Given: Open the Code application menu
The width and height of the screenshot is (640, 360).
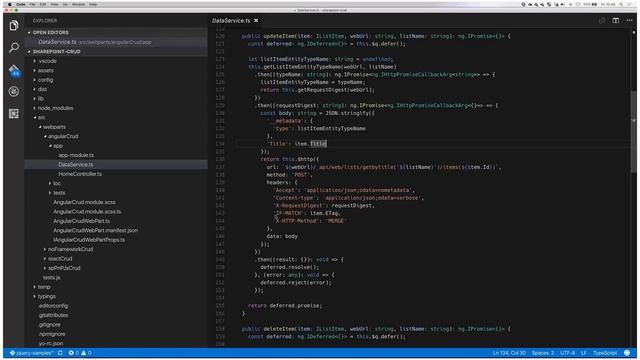Looking at the screenshot, I should pos(21,4).
